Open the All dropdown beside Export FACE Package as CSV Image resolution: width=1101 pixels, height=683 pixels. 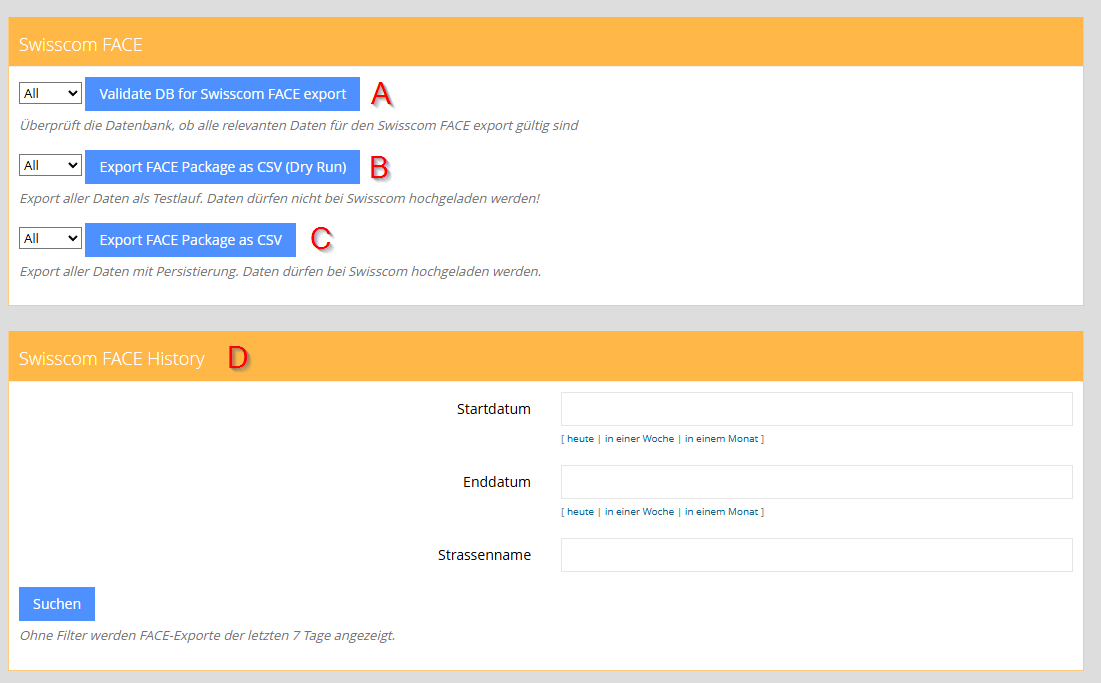pos(51,239)
